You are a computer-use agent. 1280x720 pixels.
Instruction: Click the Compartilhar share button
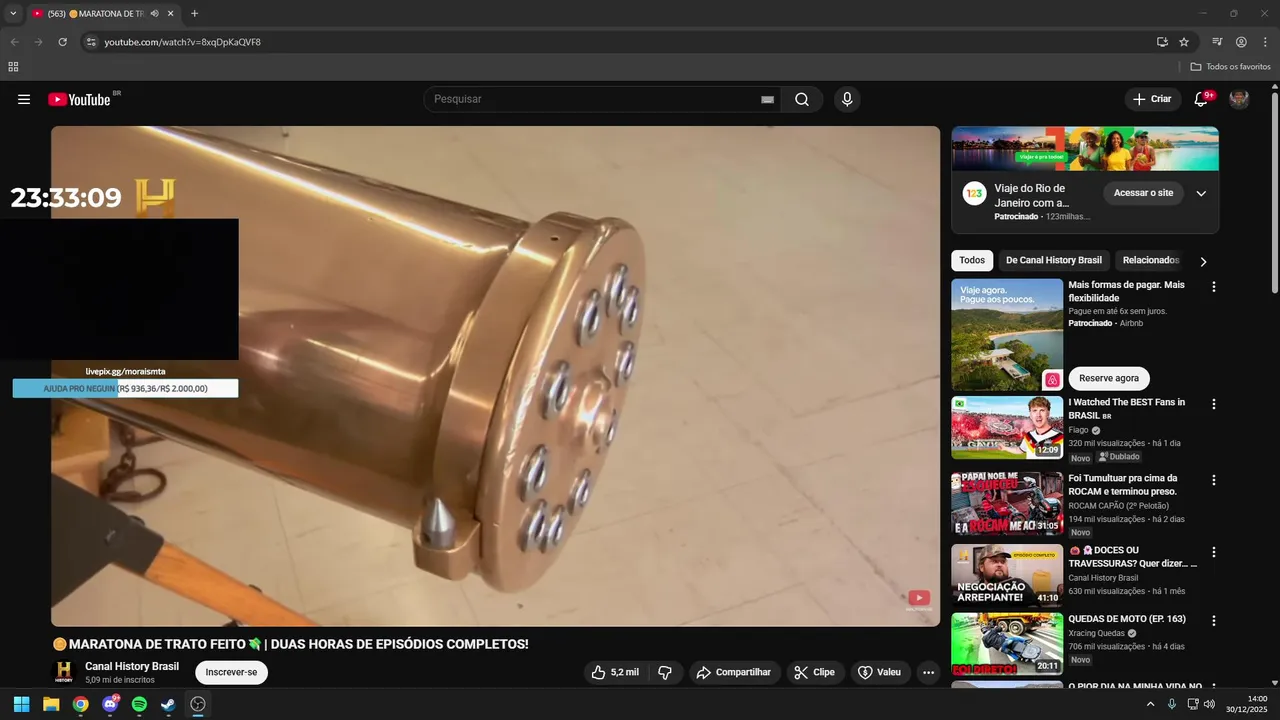733,672
